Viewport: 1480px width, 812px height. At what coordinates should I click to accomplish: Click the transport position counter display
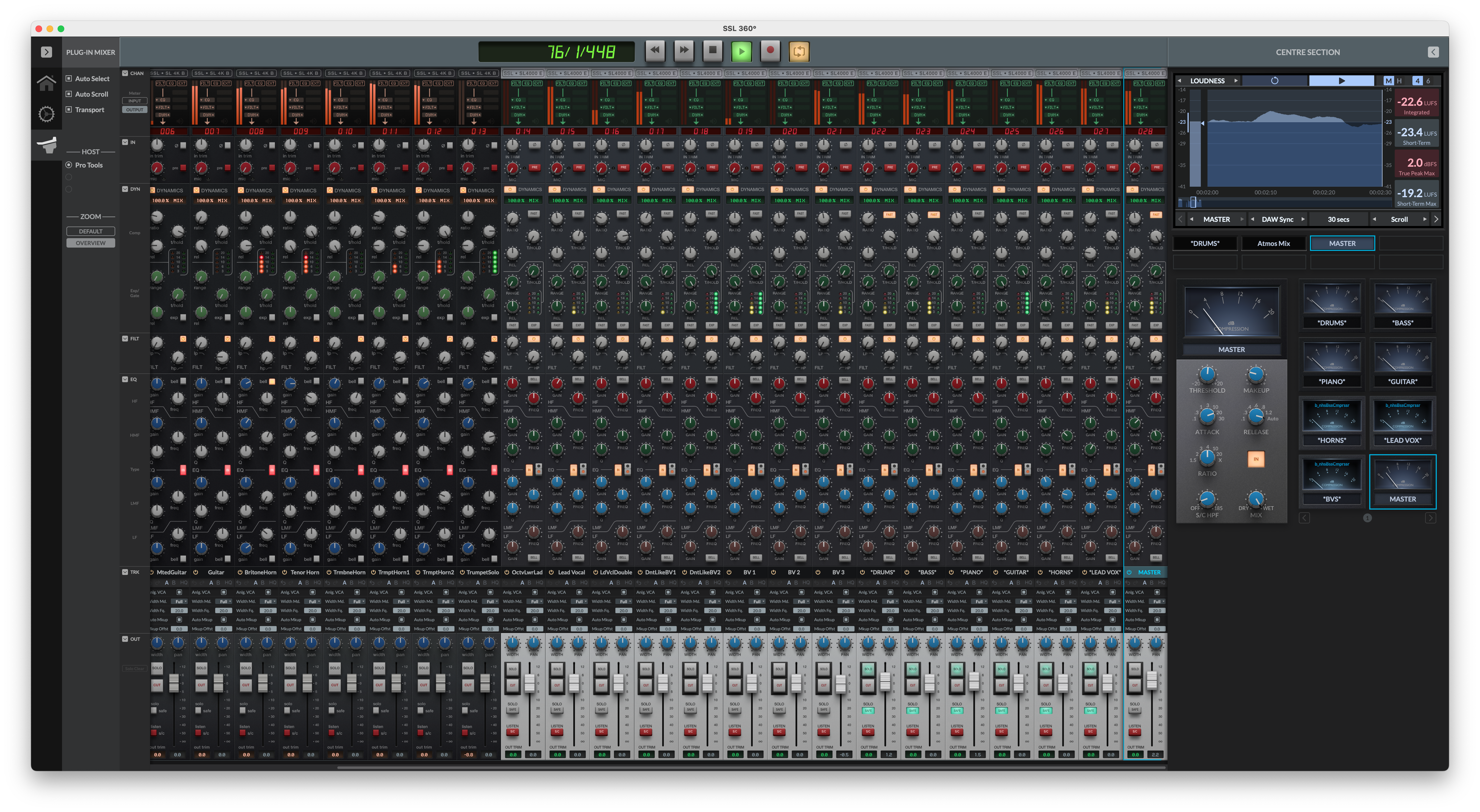(557, 52)
